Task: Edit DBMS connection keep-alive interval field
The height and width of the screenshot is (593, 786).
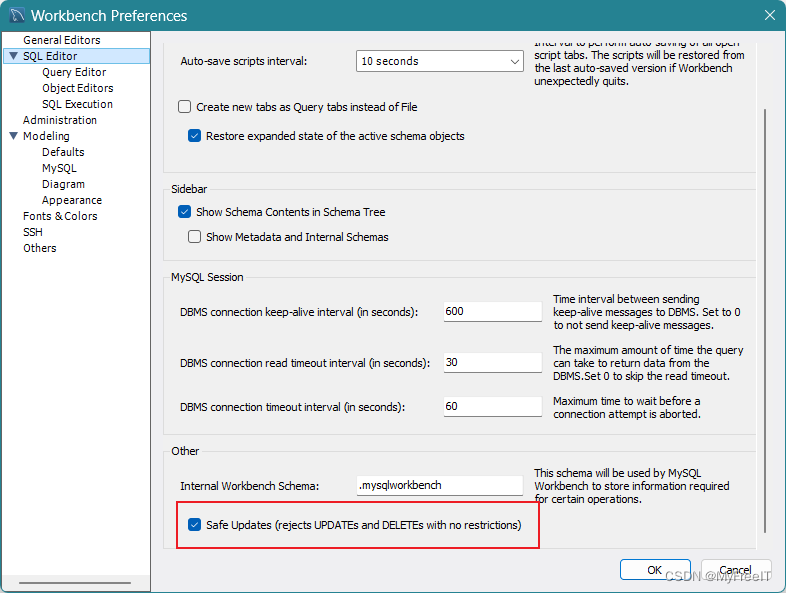Action: click(x=492, y=311)
